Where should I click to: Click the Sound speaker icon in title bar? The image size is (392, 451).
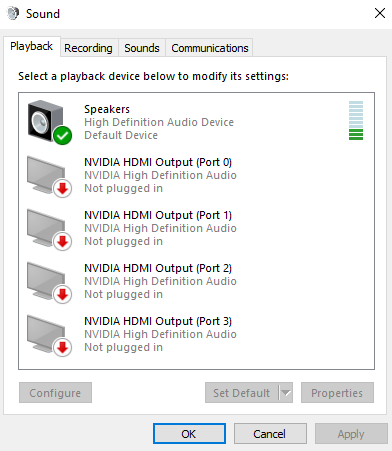(x=13, y=14)
